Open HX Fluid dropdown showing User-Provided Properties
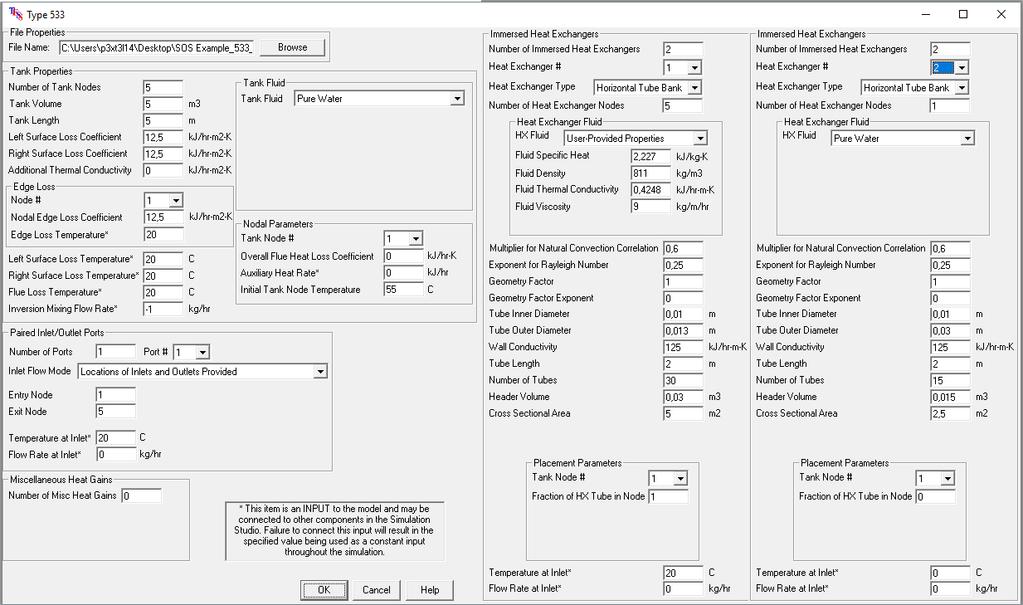1023x605 pixels. pos(699,138)
